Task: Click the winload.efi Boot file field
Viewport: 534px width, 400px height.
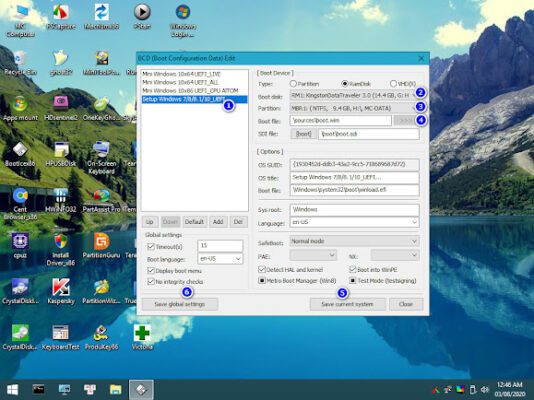Action: click(x=354, y=190)
